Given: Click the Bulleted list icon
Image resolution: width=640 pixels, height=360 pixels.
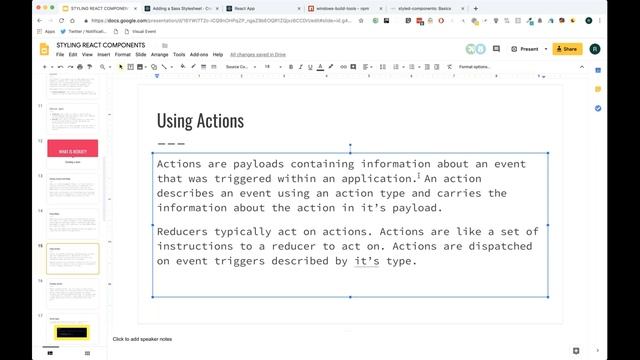Looking at the screenshot, I should [x=411, y=67].
